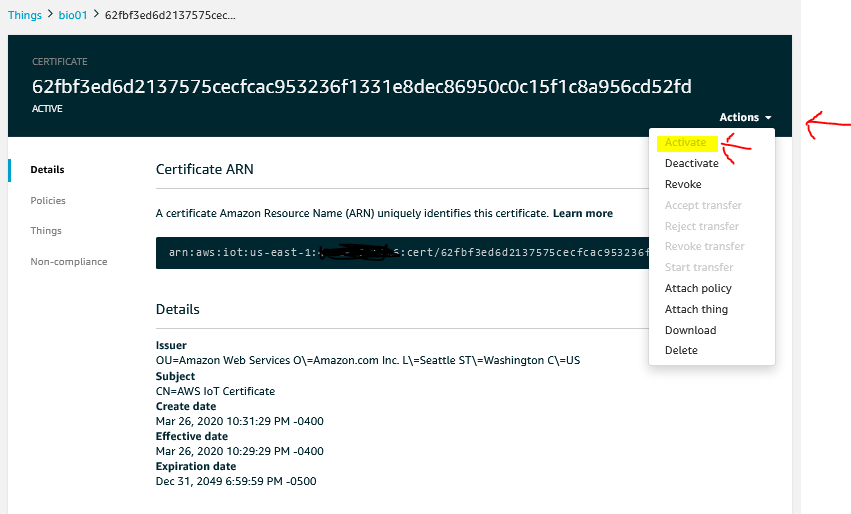Open the Actions dropdown menu

click(x=744, y=118)
